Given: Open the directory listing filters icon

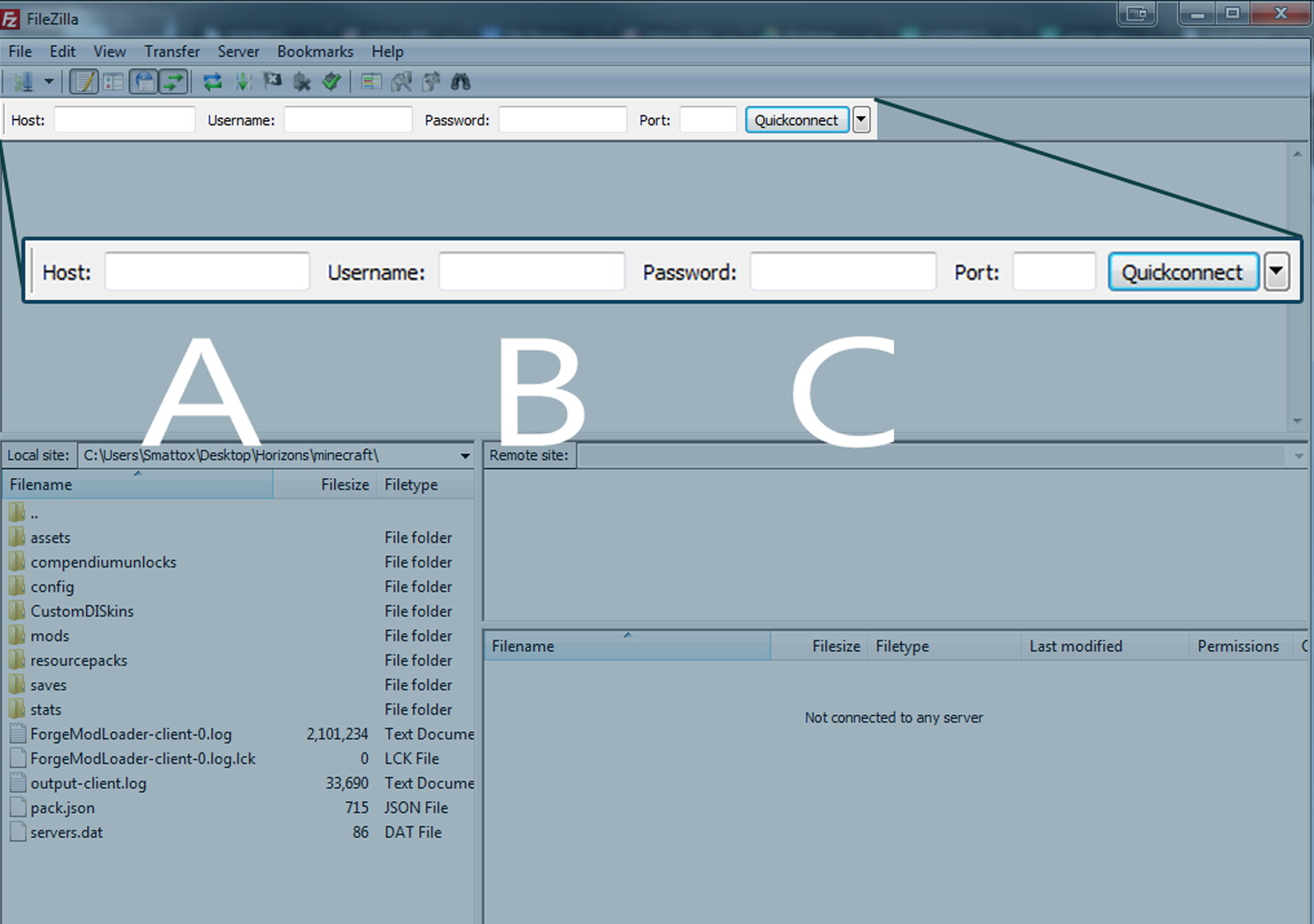Looking at the screenshot, I should (371, 83).
